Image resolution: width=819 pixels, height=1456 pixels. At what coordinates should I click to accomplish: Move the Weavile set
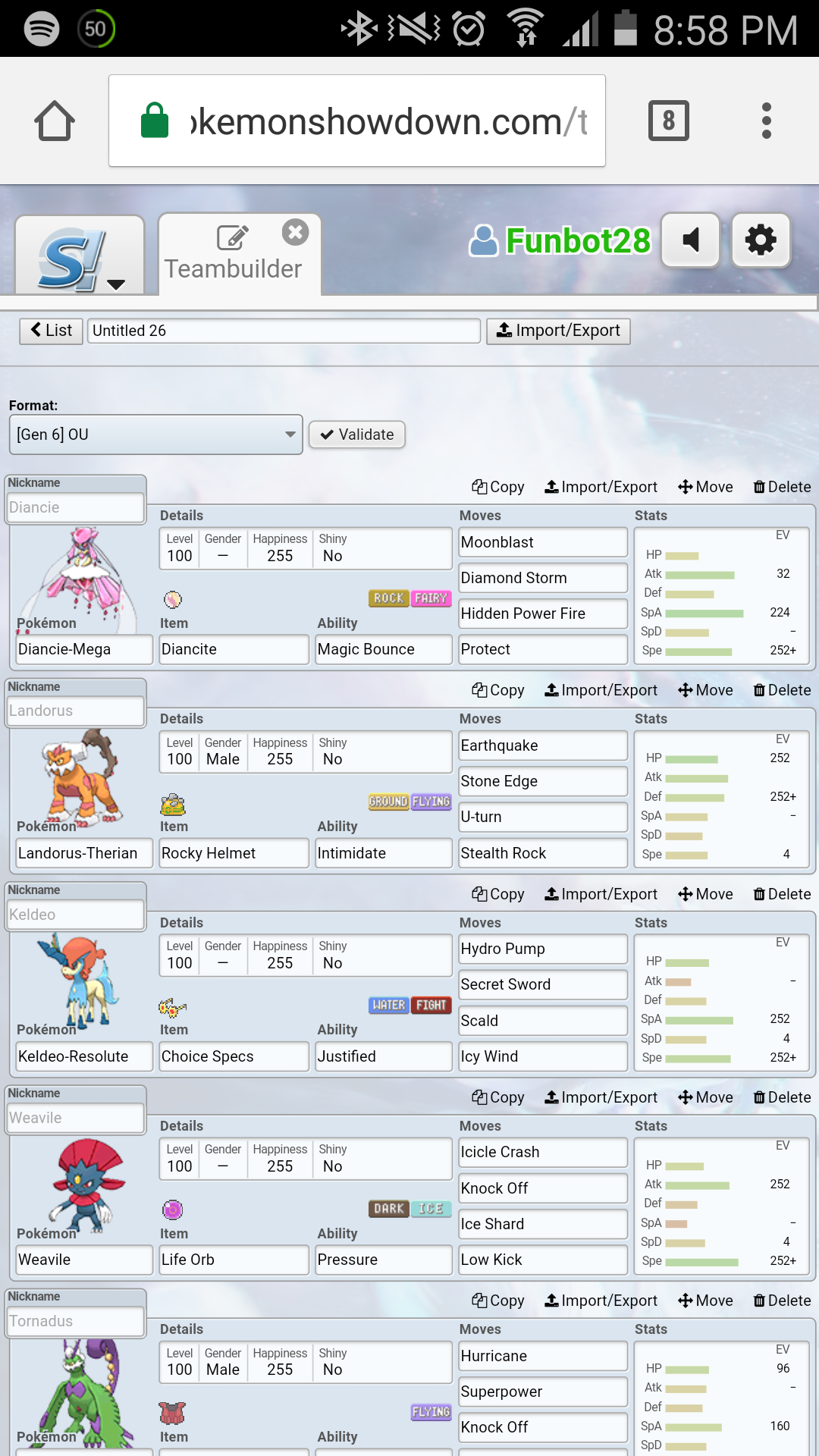point(706,1097)
